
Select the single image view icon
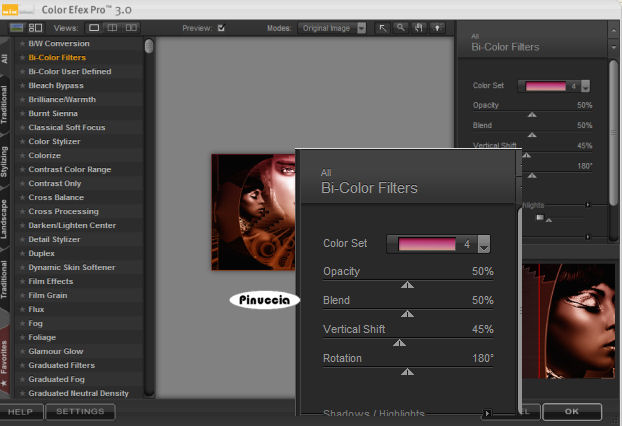(x=94, y=28)
